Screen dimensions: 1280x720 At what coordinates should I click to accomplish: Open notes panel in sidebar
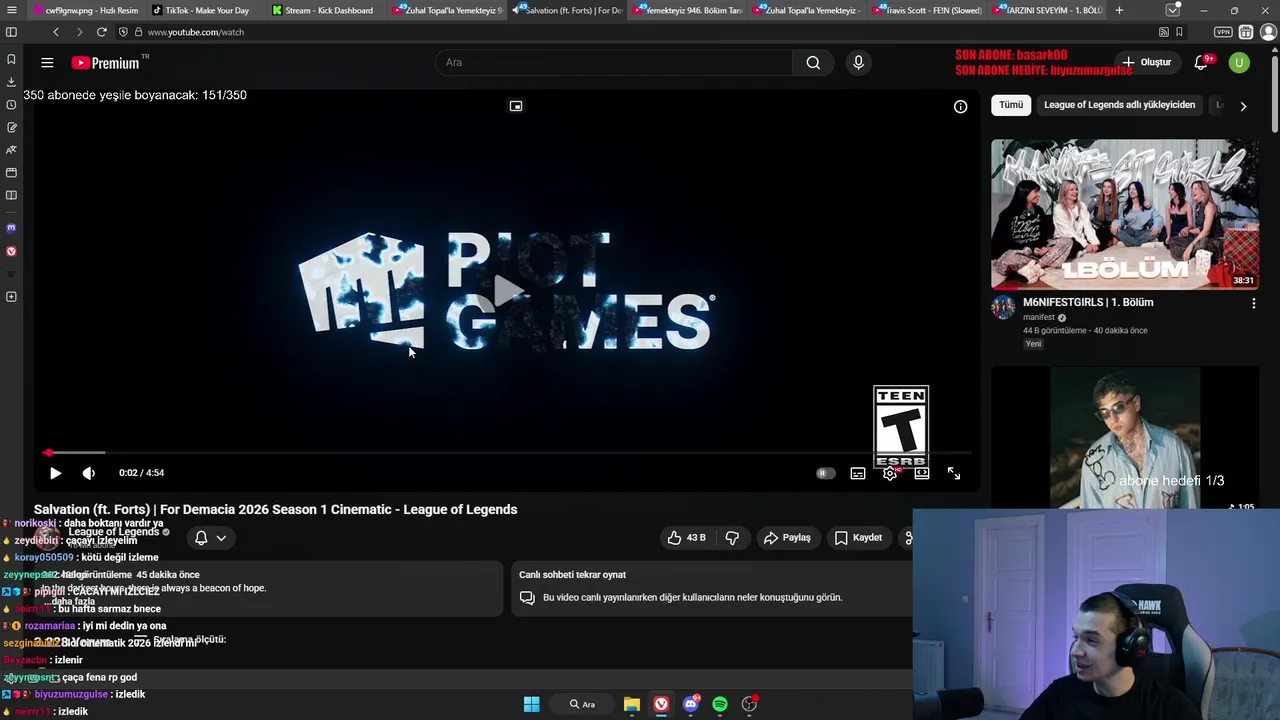(x=11, y=128)
